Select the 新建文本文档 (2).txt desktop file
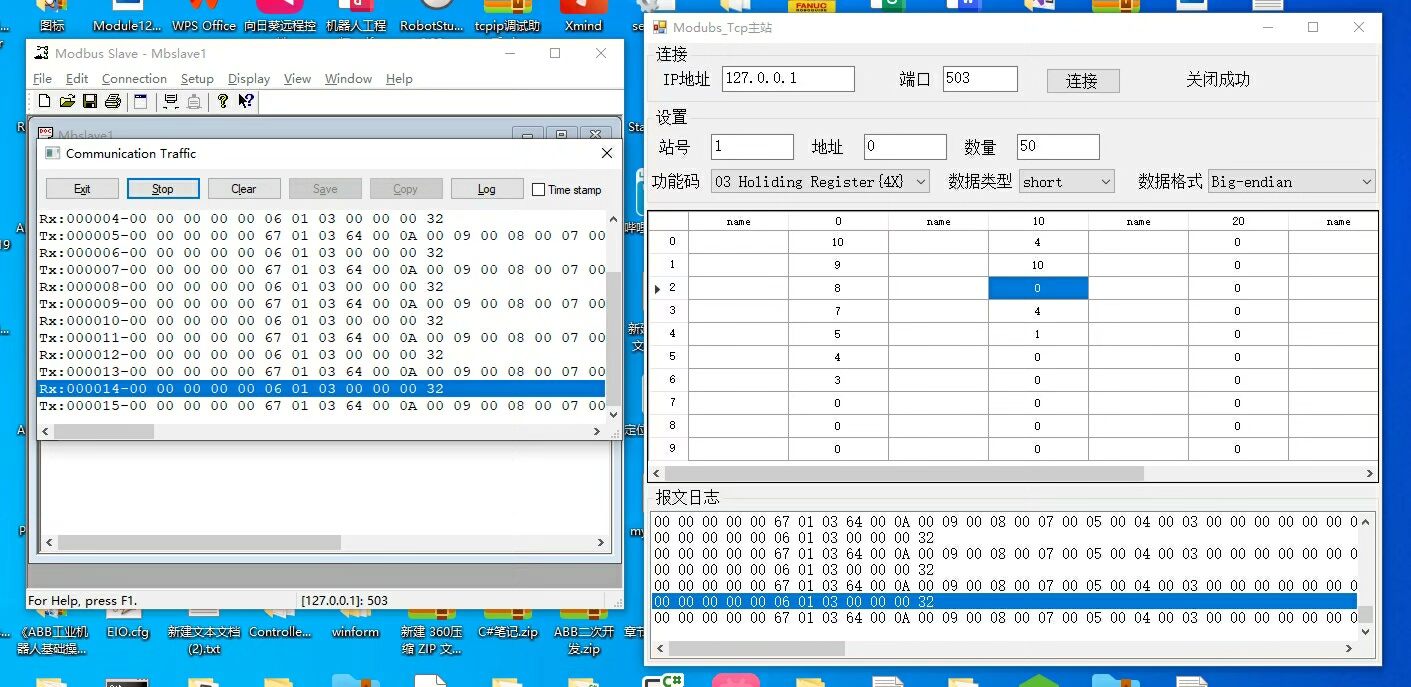This screenshot has height=687, width=1411. (x=204, y=632)
